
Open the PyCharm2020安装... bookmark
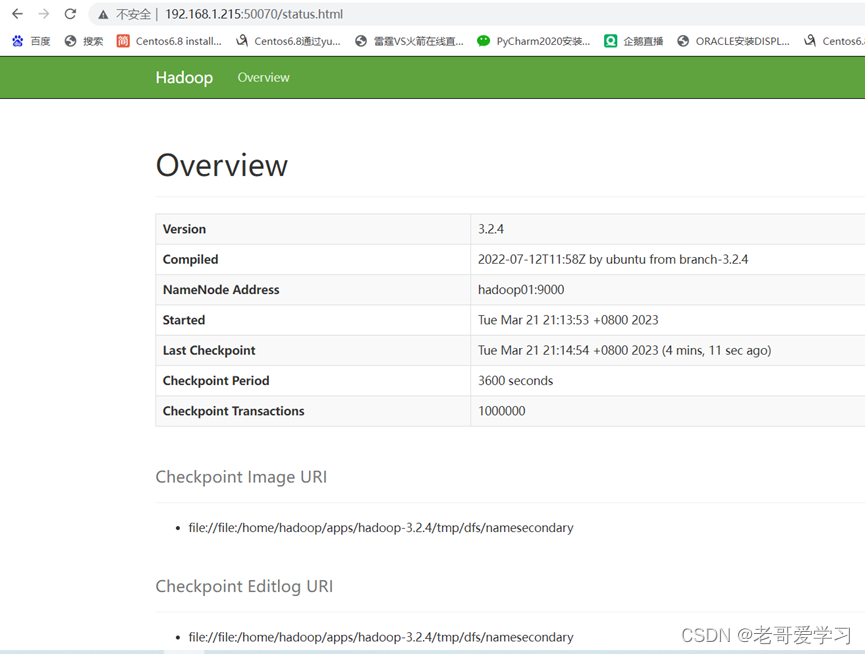tap(533, 41)
